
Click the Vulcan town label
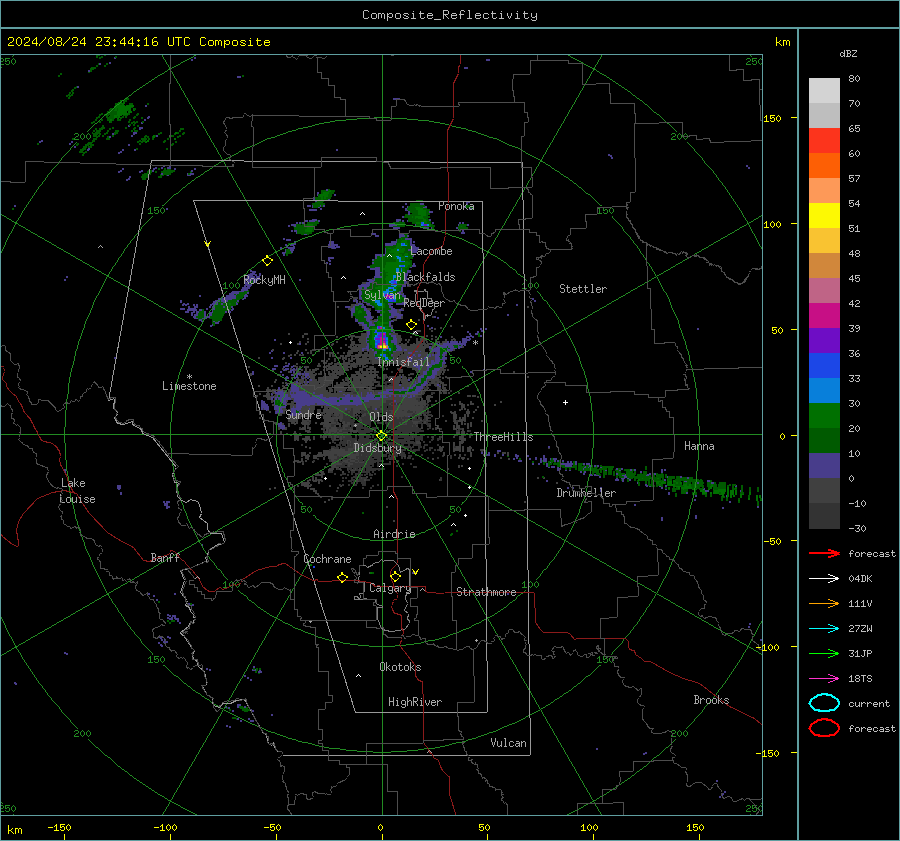(x=509, y=743)
